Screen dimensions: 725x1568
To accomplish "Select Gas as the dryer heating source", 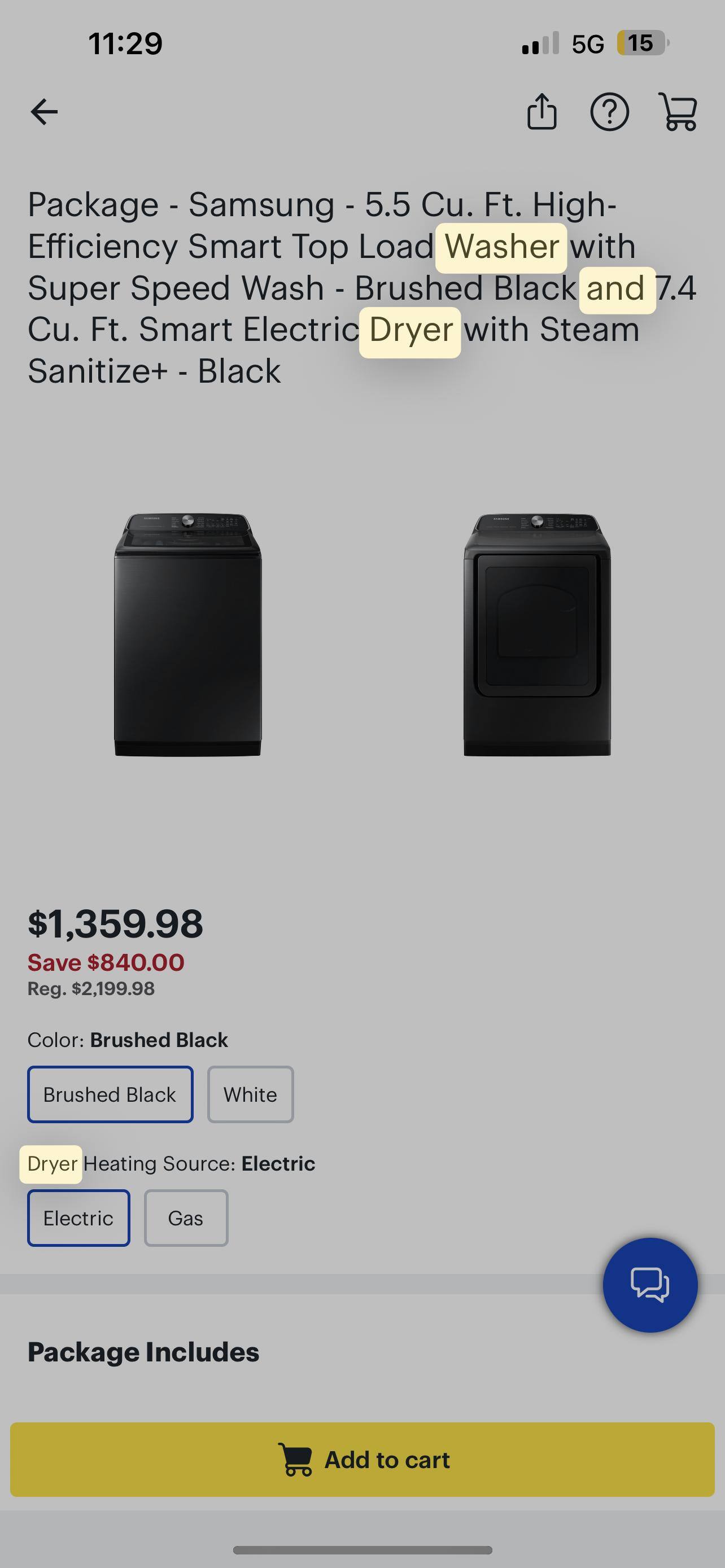I will tap(186, 1218).
